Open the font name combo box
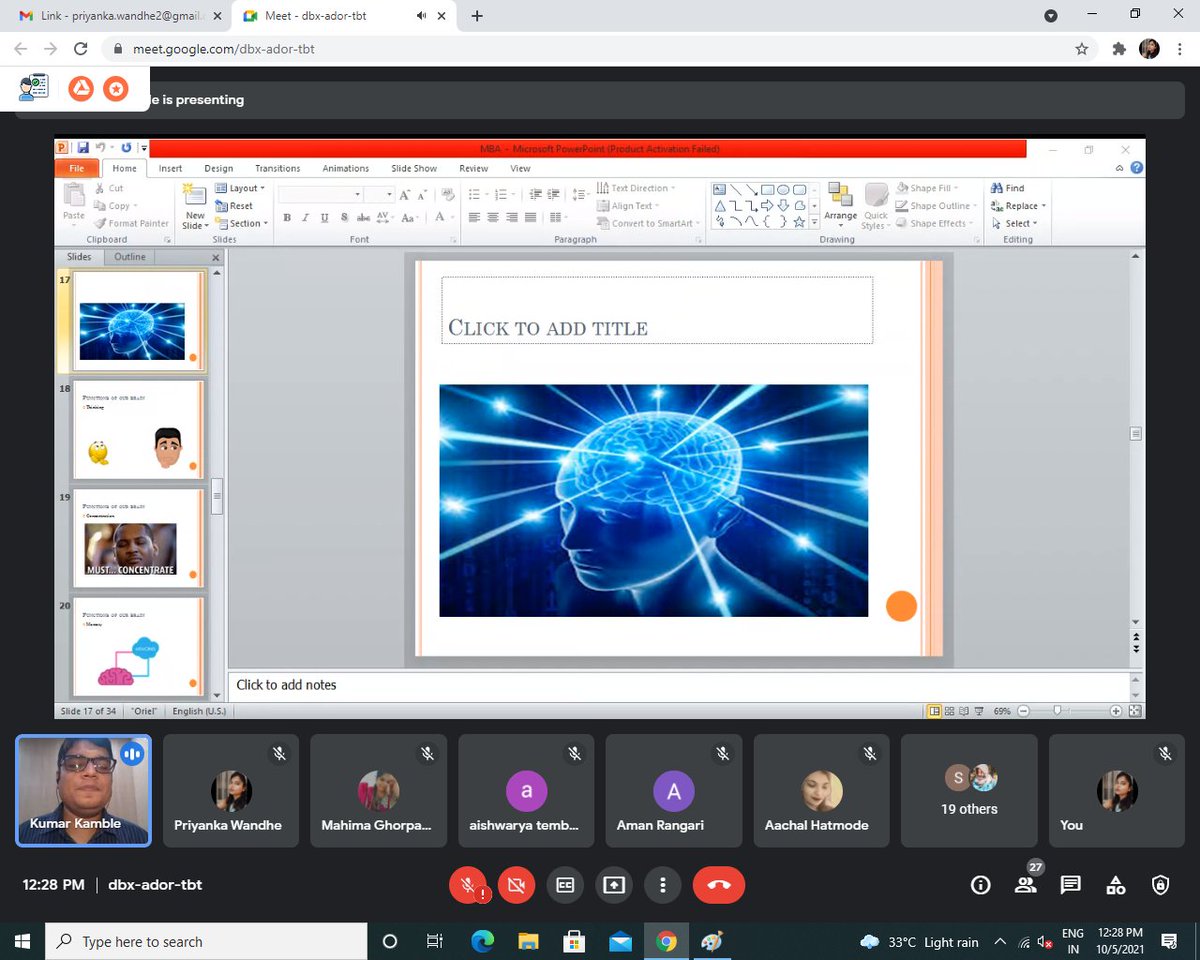 pos(320,194)
